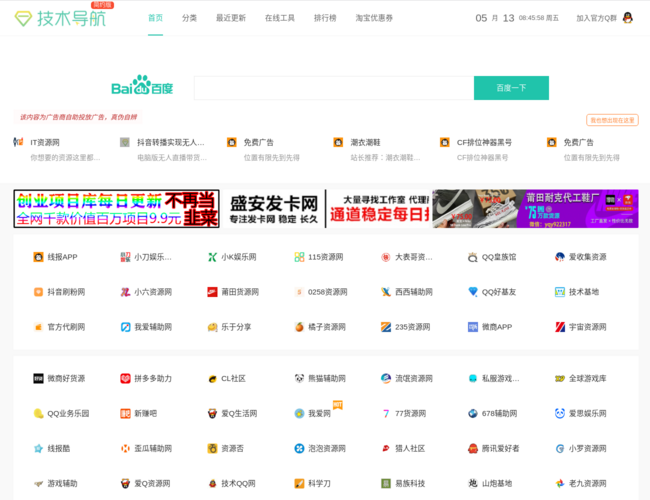Open the 微商APP link
The height and width of the screenshot is (500, 650).
pyautogui.click(x=497, y=327)
